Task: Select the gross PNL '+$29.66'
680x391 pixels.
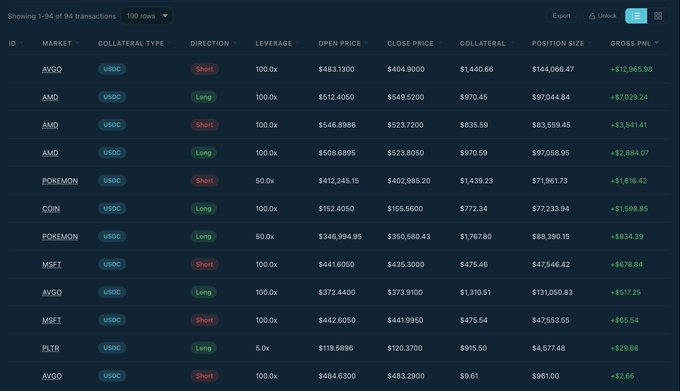Action: [624, 348]
